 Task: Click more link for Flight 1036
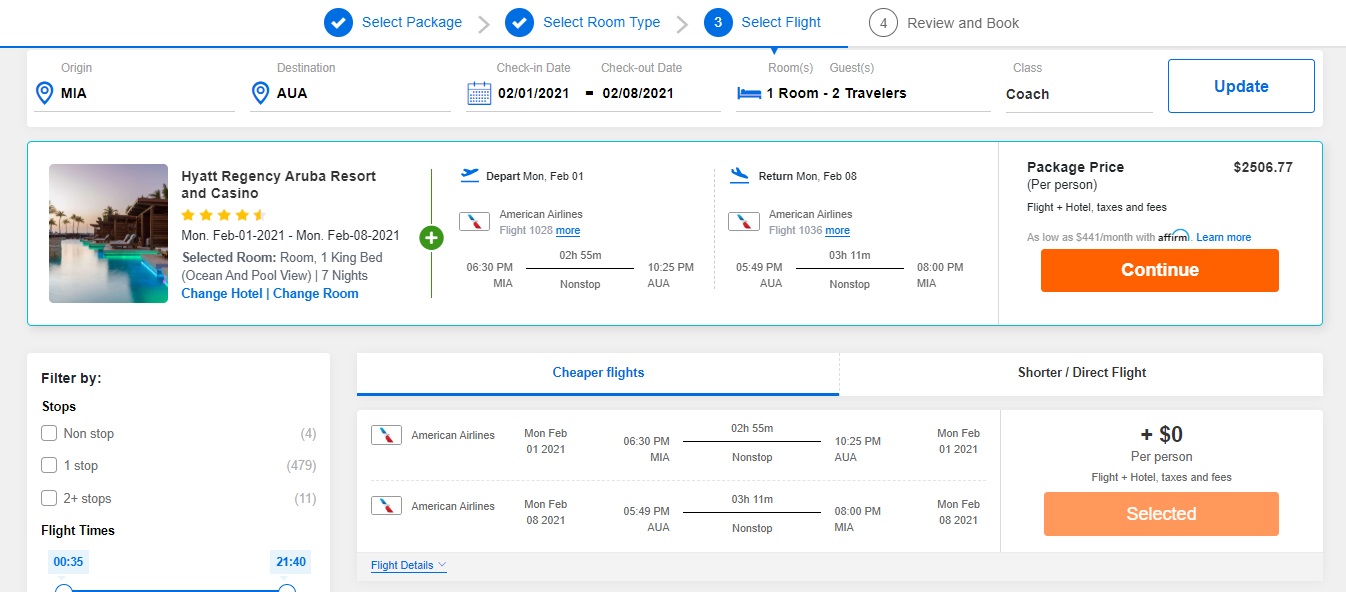837,231
